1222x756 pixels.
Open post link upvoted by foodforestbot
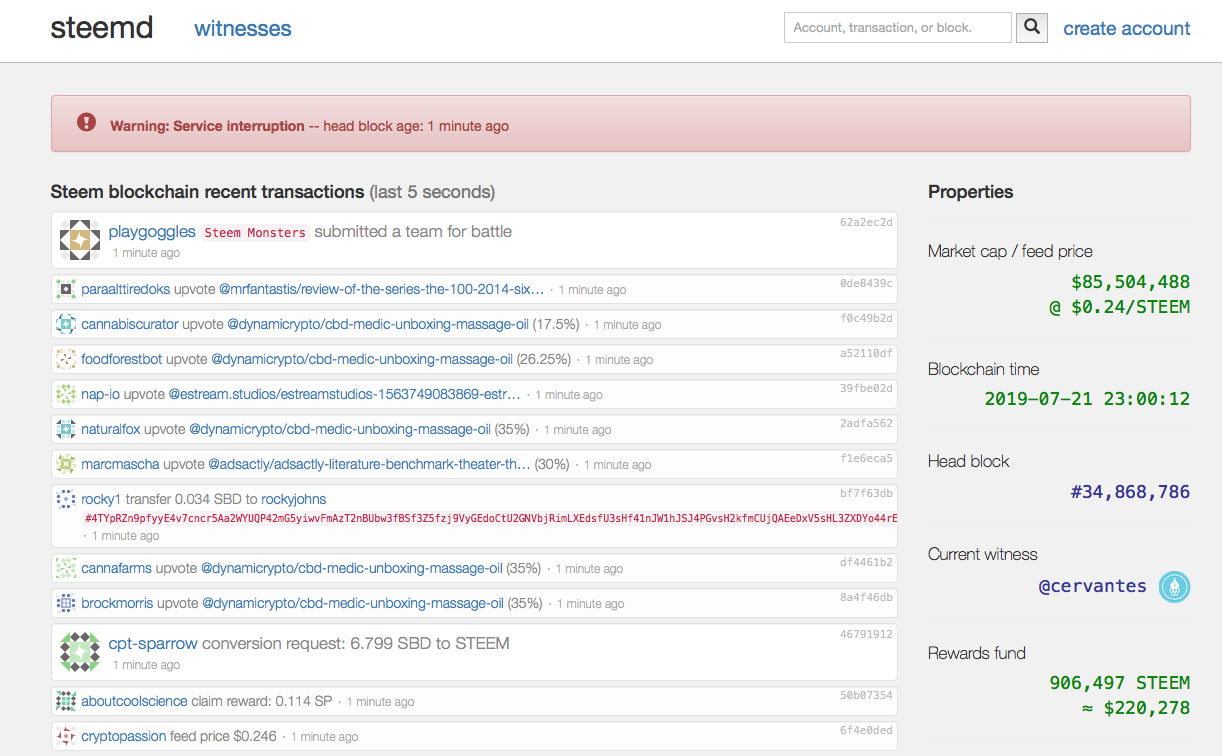[362, 359]
